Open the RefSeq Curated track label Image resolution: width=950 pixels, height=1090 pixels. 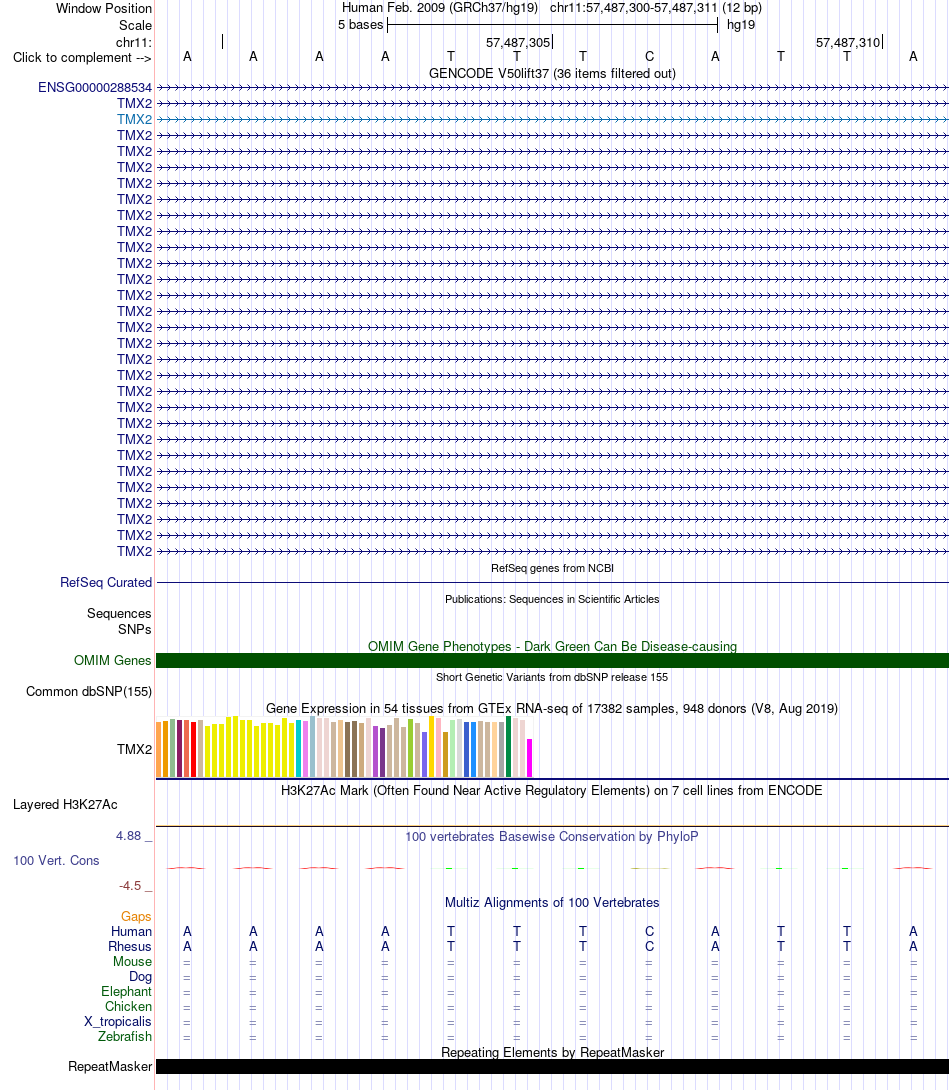pyautogui.click(x=106, y=583)
